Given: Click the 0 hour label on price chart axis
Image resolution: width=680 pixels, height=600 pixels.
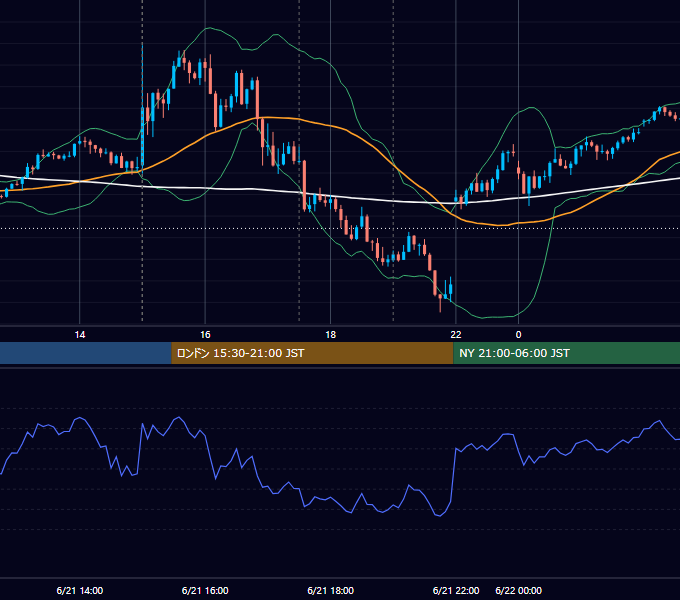Looking at the screenshot, I should (x=518, y=335).
